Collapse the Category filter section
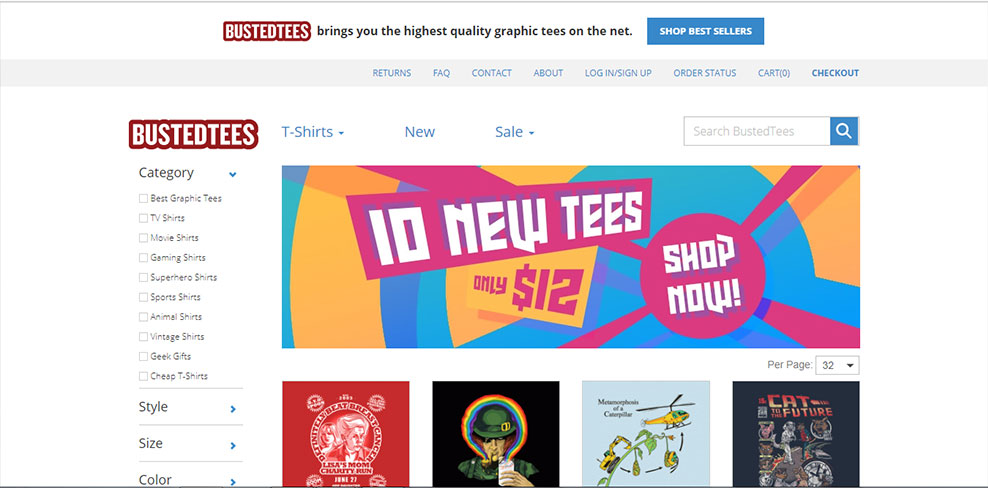 [233, 175]
